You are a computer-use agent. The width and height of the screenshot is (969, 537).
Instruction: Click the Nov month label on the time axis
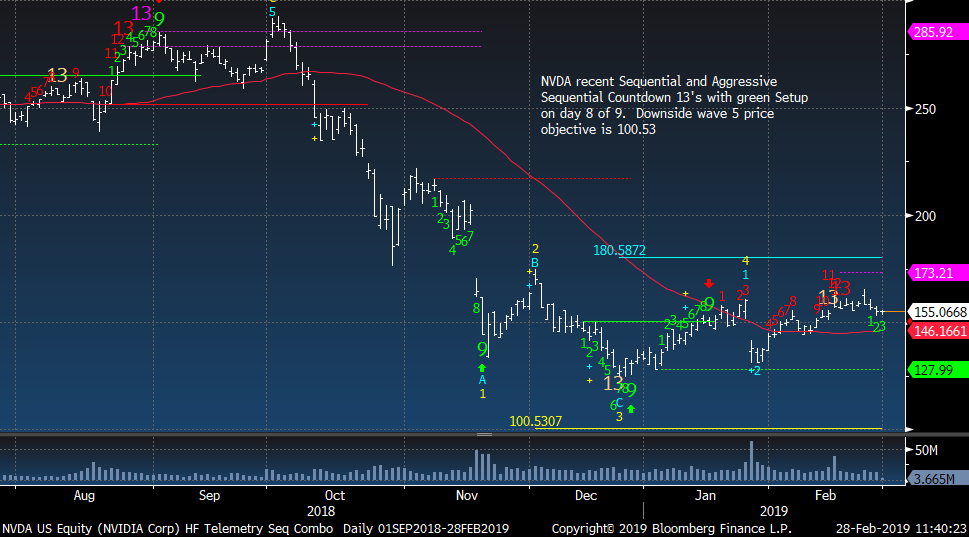(x=467, y=496)
